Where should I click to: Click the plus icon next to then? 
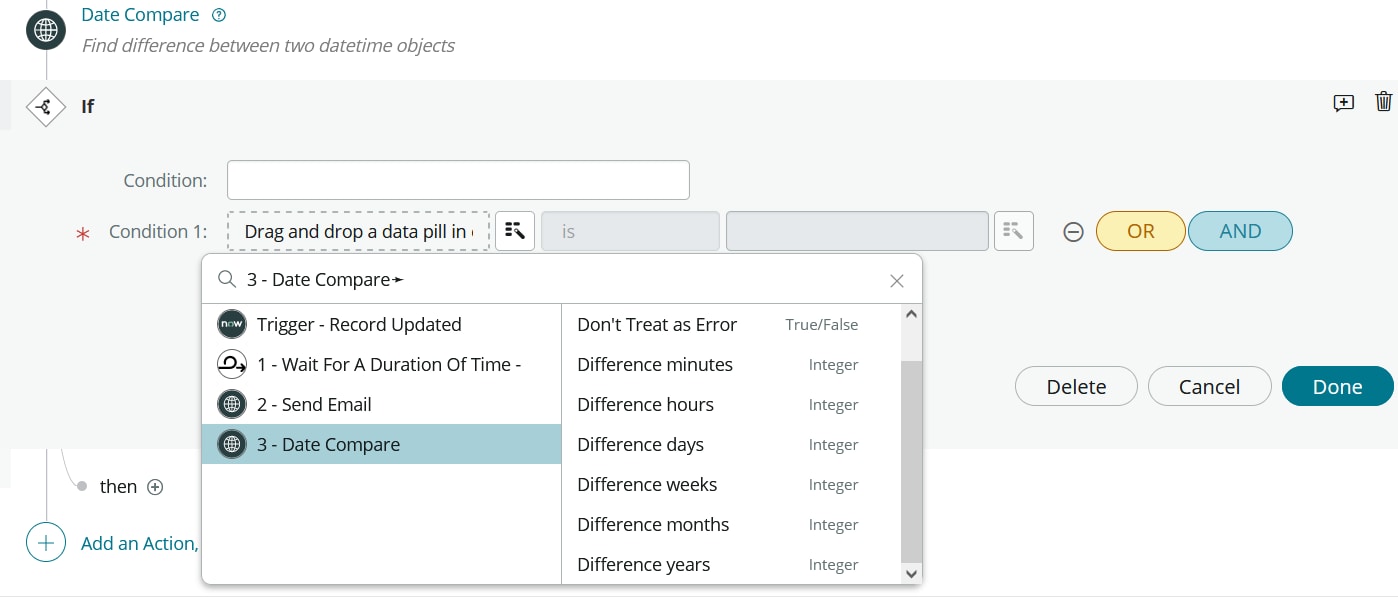155,487
